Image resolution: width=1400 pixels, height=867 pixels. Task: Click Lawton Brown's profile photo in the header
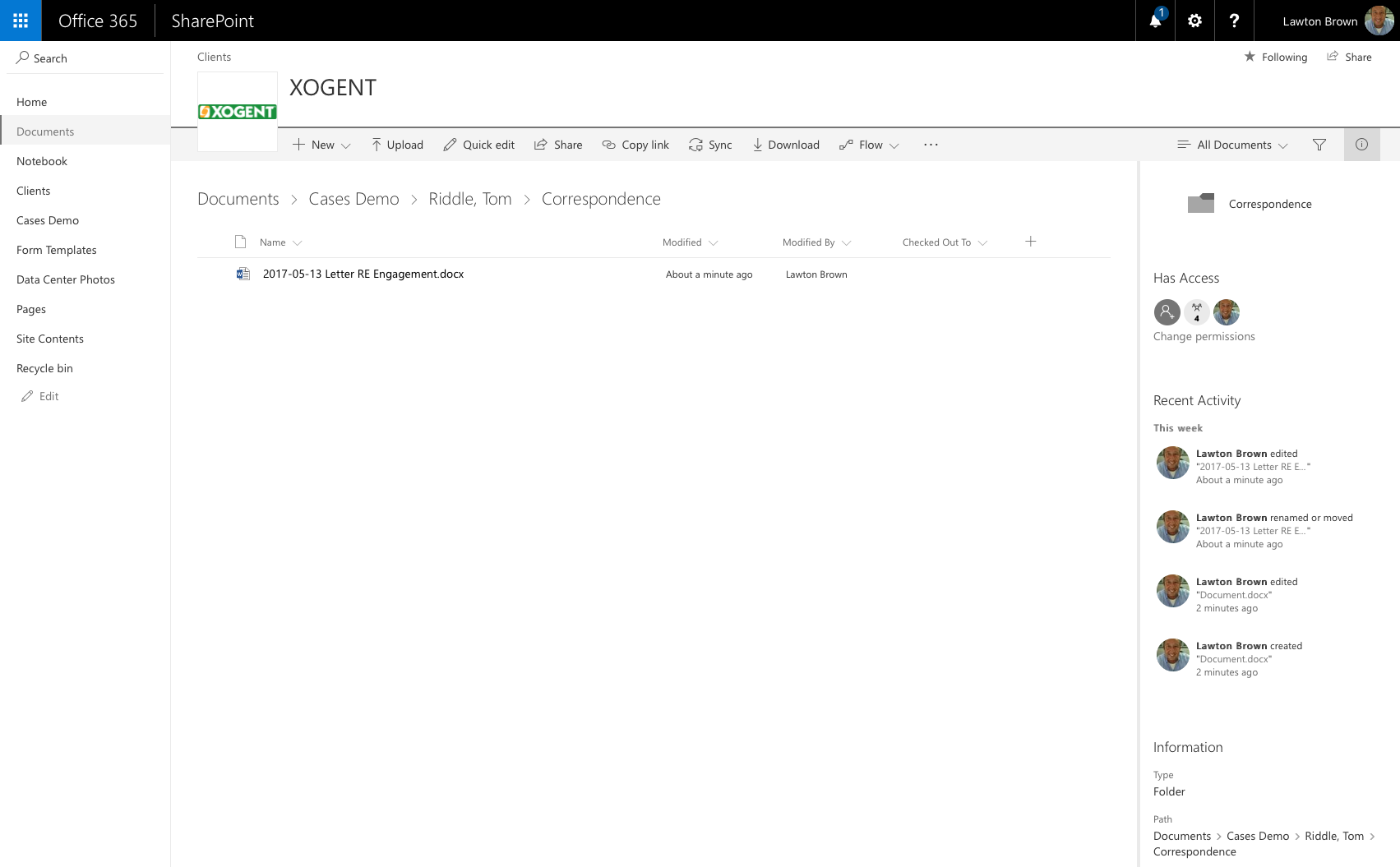pos(1379,21)
